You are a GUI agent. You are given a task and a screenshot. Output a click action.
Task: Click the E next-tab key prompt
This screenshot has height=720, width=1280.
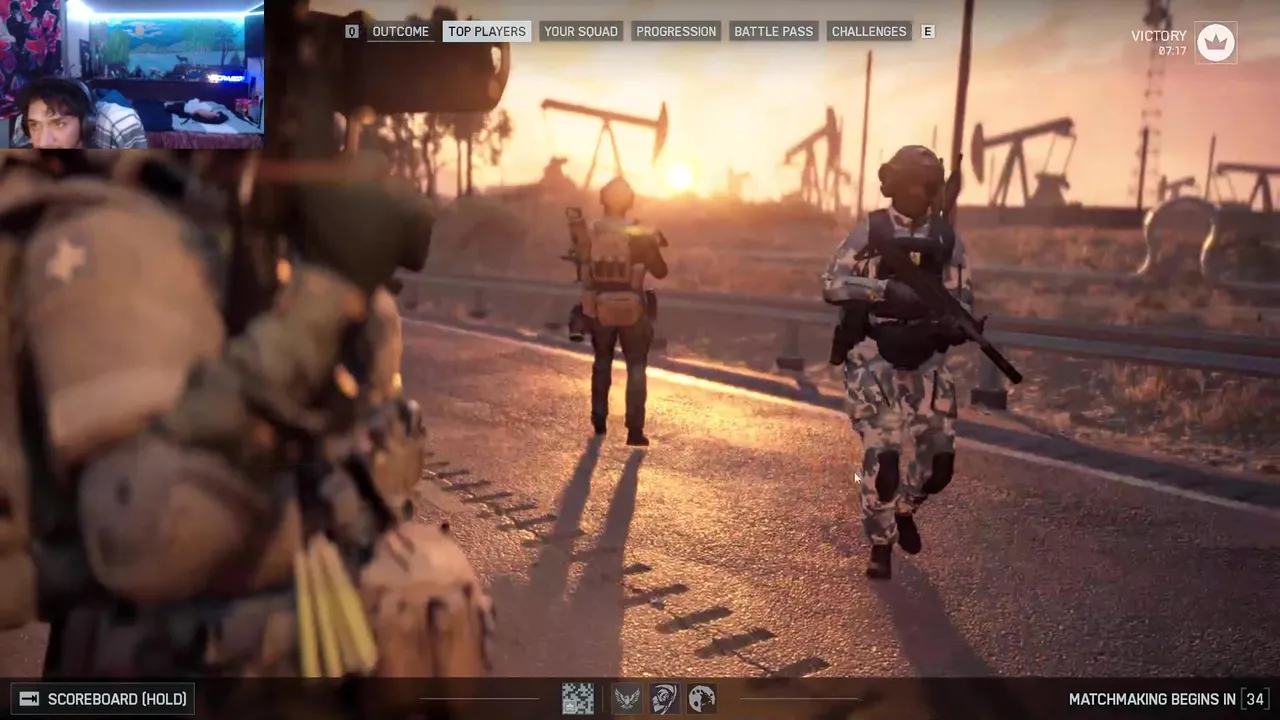[928, 31]
